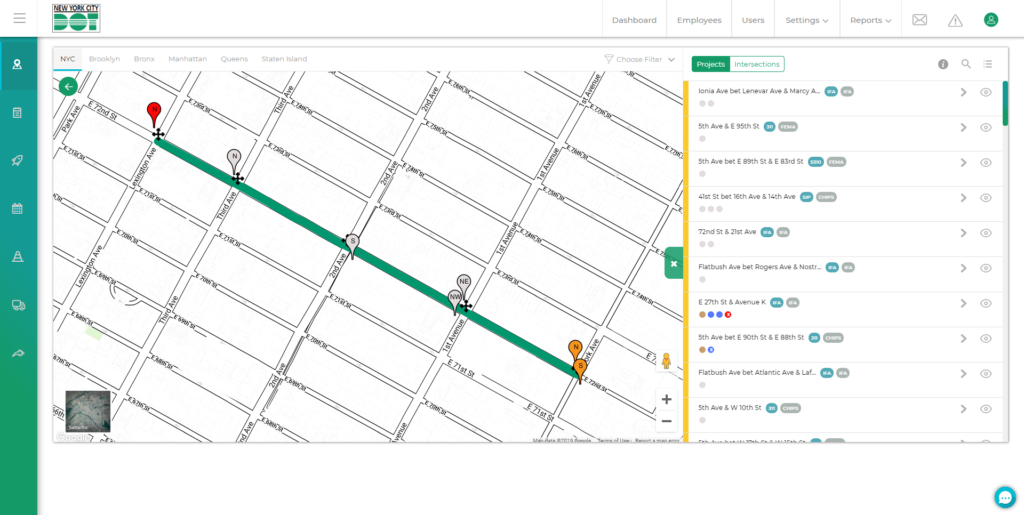Switch to the Intersections view
The image size is (1024, 515).
click(756, 64)
